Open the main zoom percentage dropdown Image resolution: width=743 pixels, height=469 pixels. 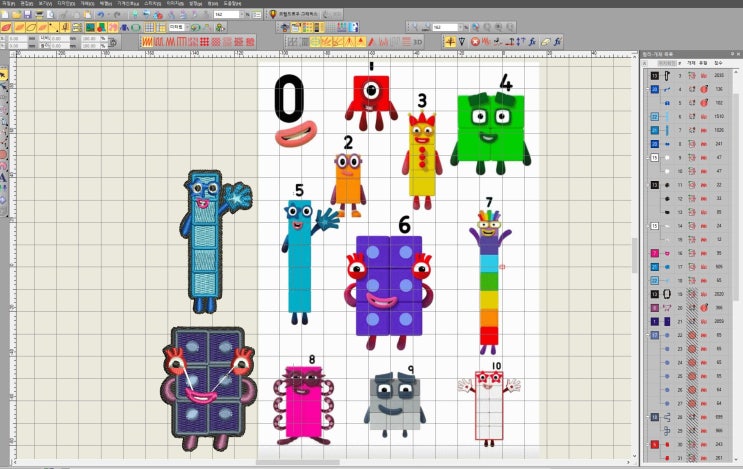click(242, 15)
